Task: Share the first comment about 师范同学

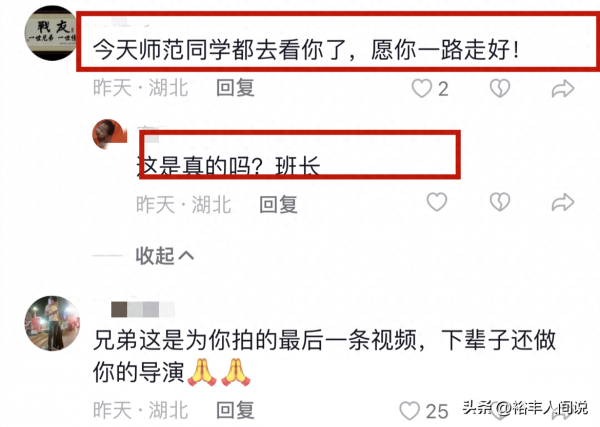Action: pos(562,89)
